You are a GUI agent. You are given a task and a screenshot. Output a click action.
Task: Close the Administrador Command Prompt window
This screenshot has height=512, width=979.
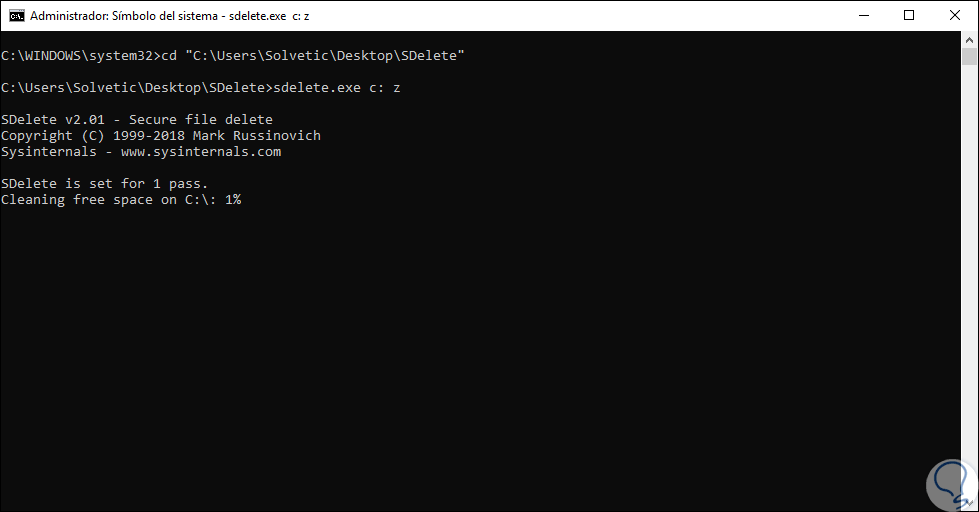[x=955, y=16]
